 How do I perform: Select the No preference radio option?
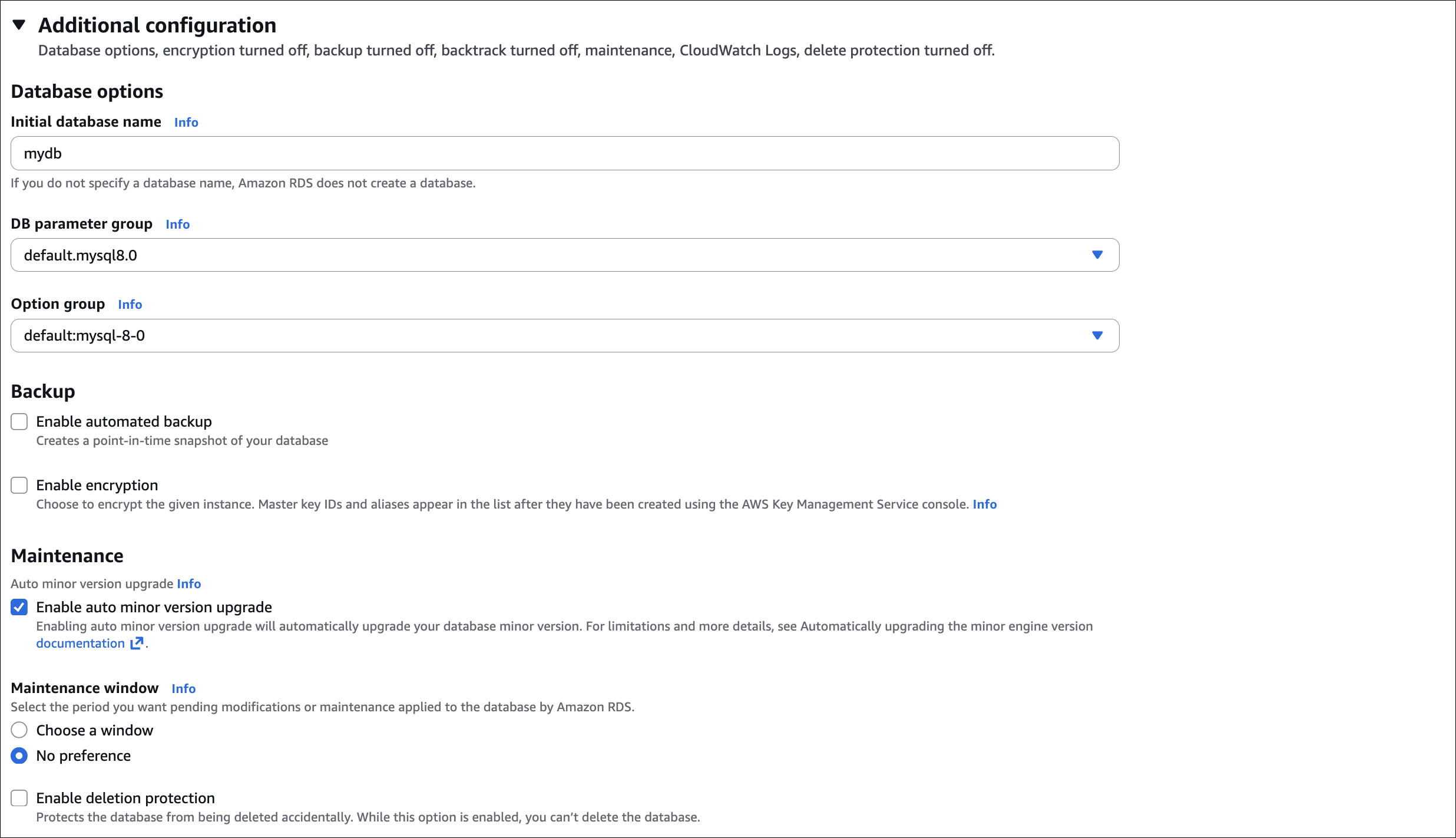click(19, 755)
